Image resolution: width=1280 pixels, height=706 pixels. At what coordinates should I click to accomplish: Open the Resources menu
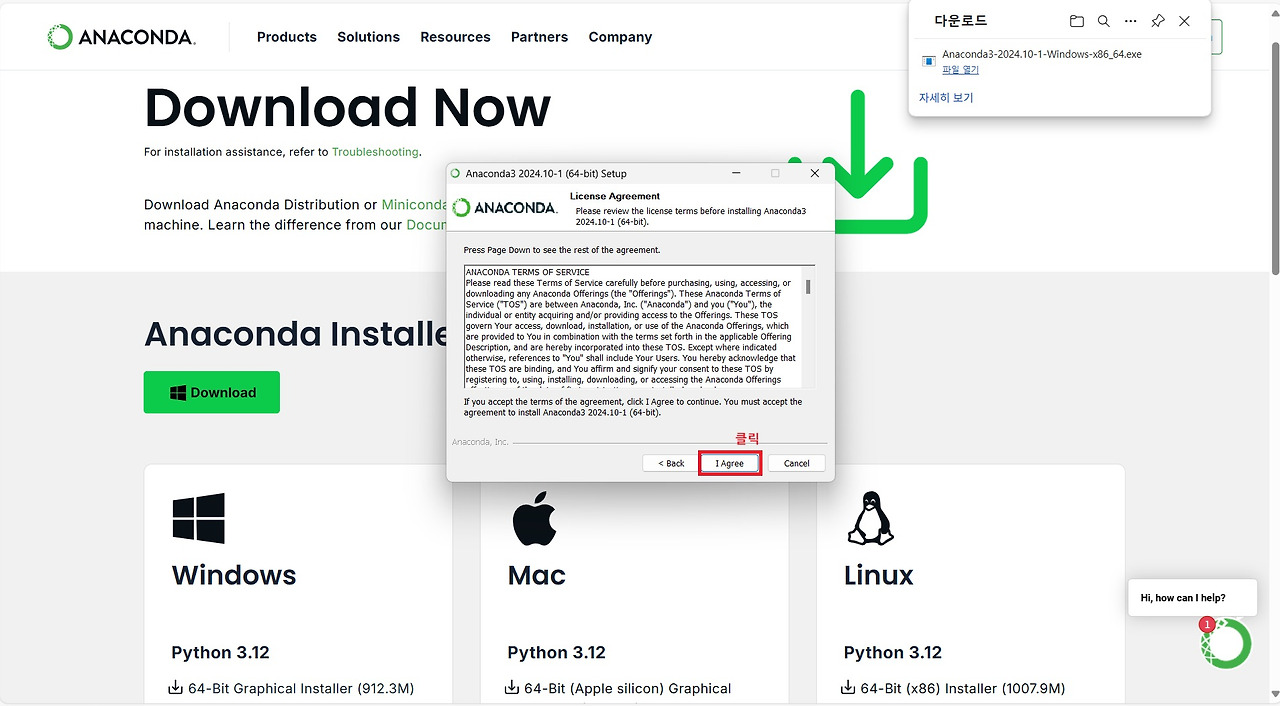click(455, 37)
